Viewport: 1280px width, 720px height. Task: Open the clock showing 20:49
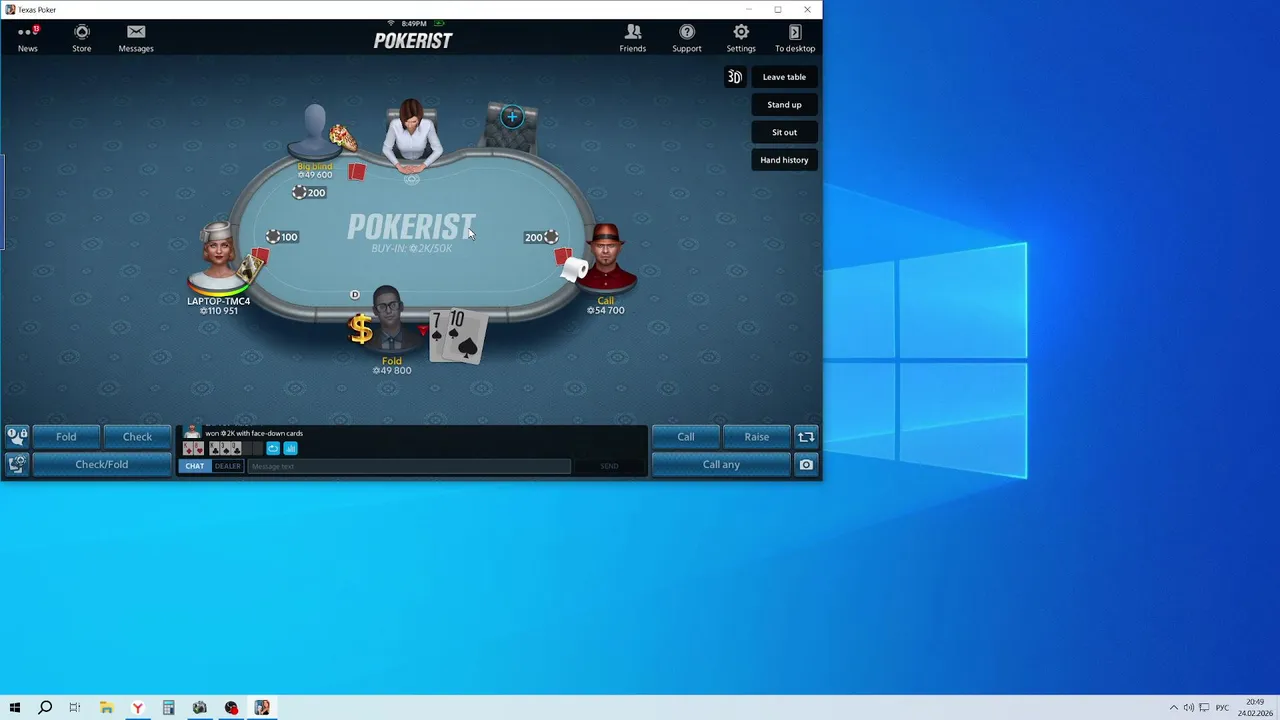point(1254,708)
